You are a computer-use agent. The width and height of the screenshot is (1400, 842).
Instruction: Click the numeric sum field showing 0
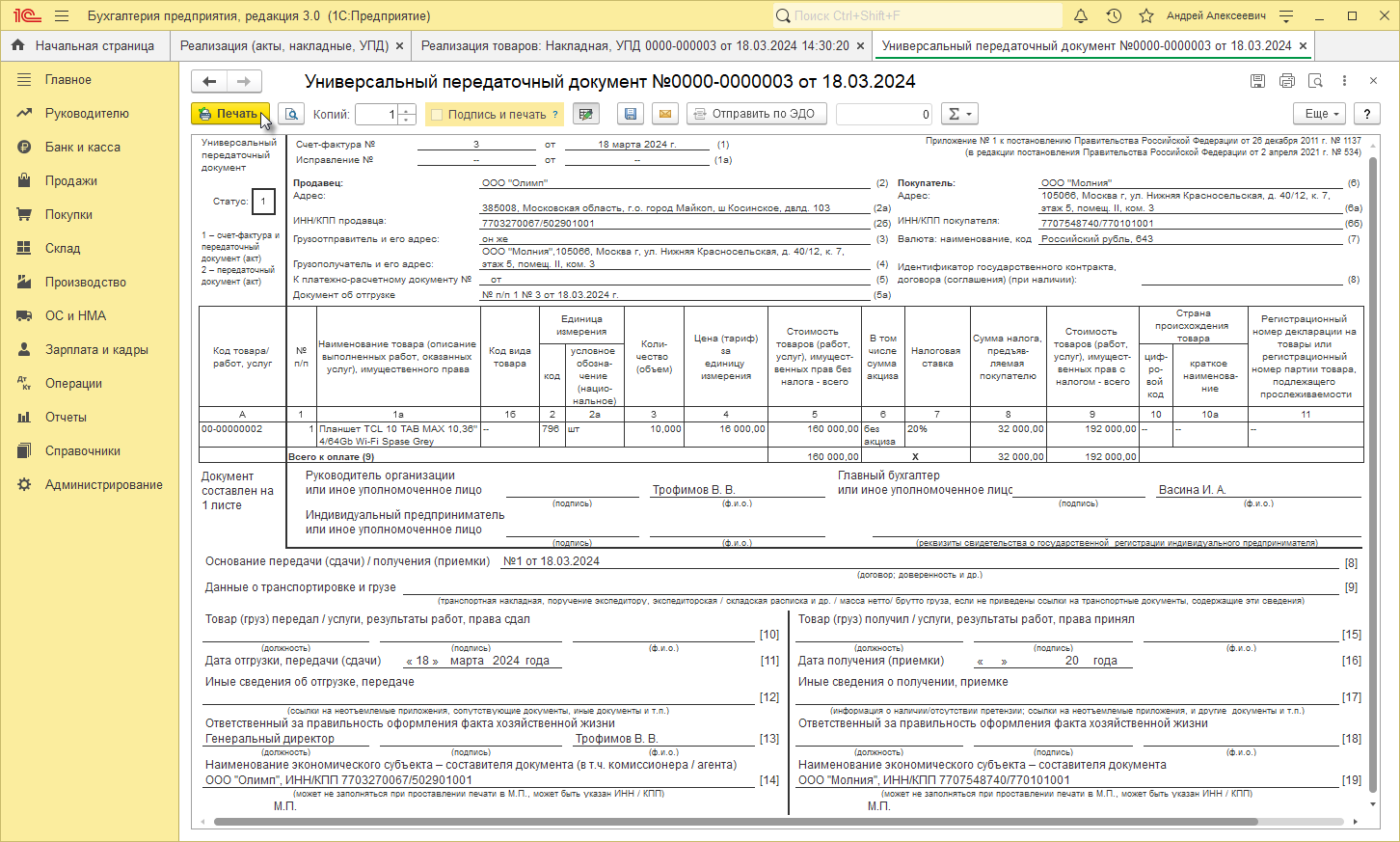click(x=884, y=114)
